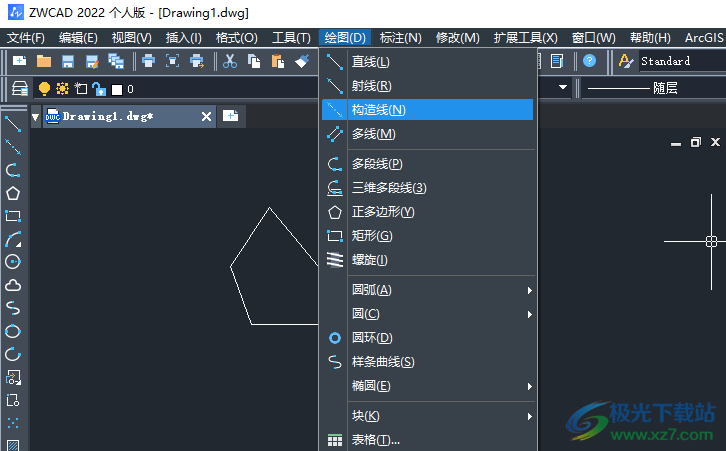Image resolution: width=726 pixels, height=451 pixels.
Task: Click the Print icon in toolbar
Action: pyautogui.click(x=149, y=61)
